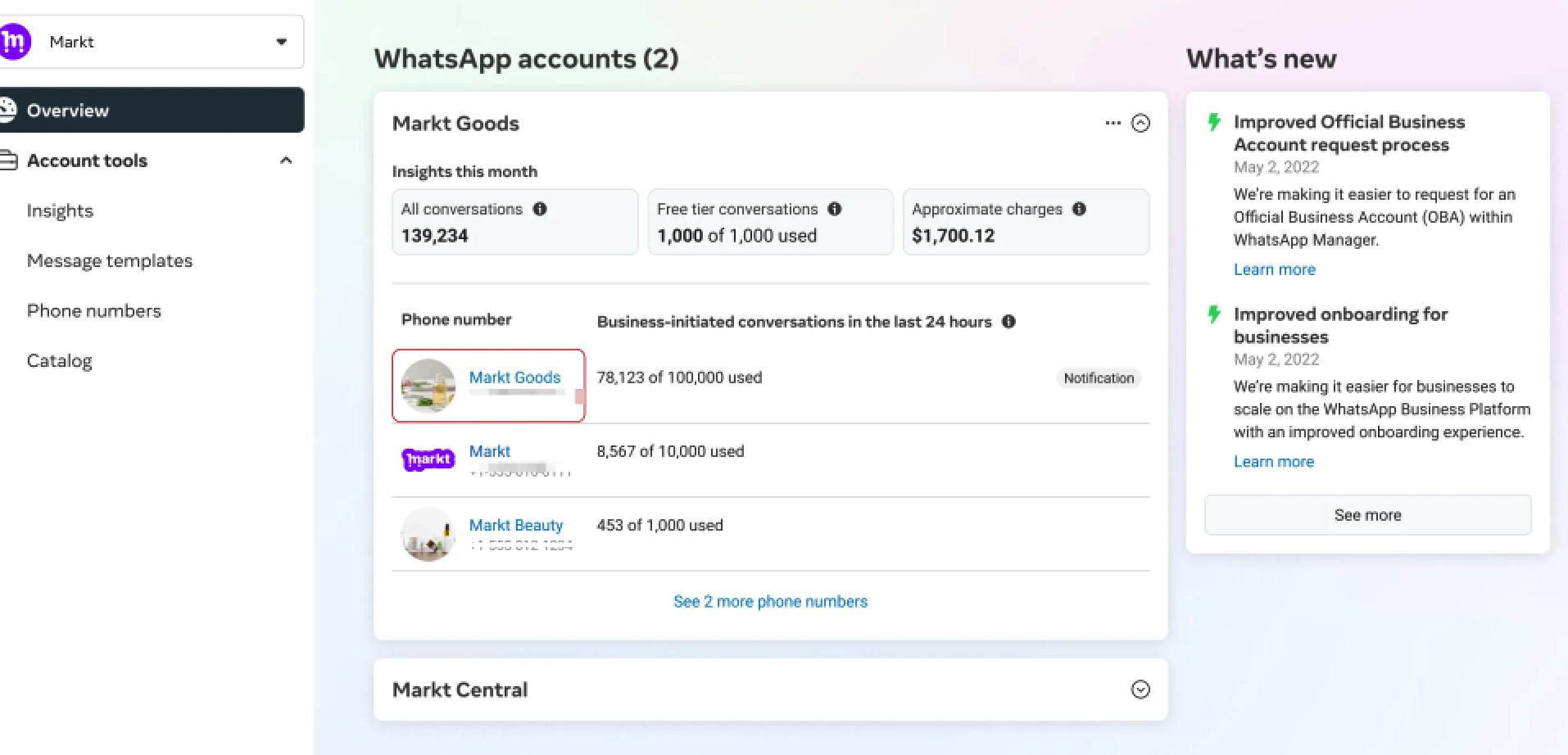Expand the Markt Central account card
This screenshot has width=1568, height=755.
click(x=1140, y=689)
